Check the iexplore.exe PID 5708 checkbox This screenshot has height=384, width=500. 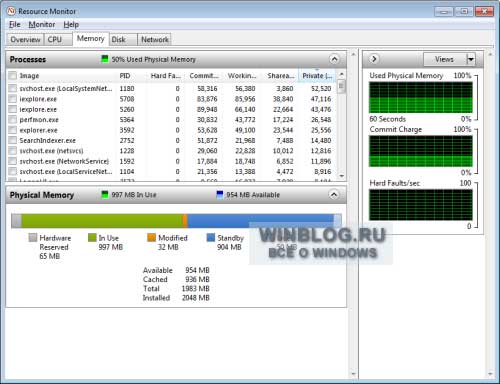[12, 99]
